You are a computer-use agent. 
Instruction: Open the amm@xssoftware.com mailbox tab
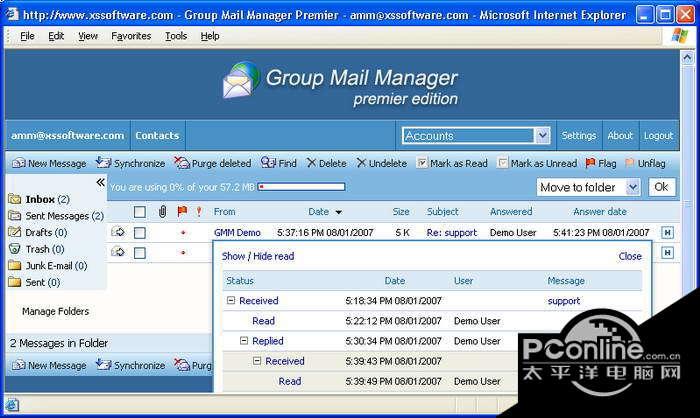[67, 135]
